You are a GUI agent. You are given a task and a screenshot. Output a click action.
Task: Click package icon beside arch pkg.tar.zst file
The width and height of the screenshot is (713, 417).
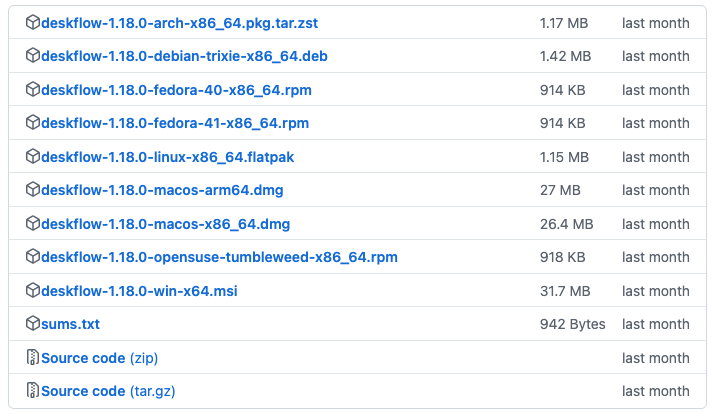click(32, 23)
